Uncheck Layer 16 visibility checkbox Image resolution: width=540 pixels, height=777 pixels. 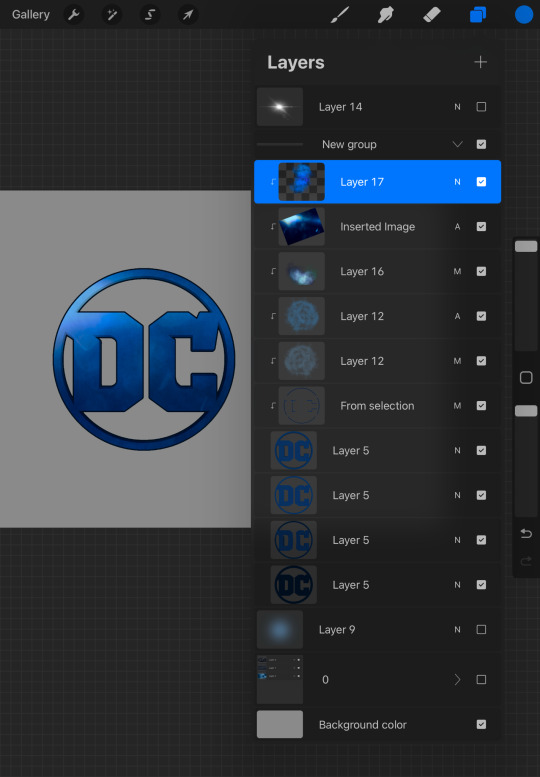[481, 271]
